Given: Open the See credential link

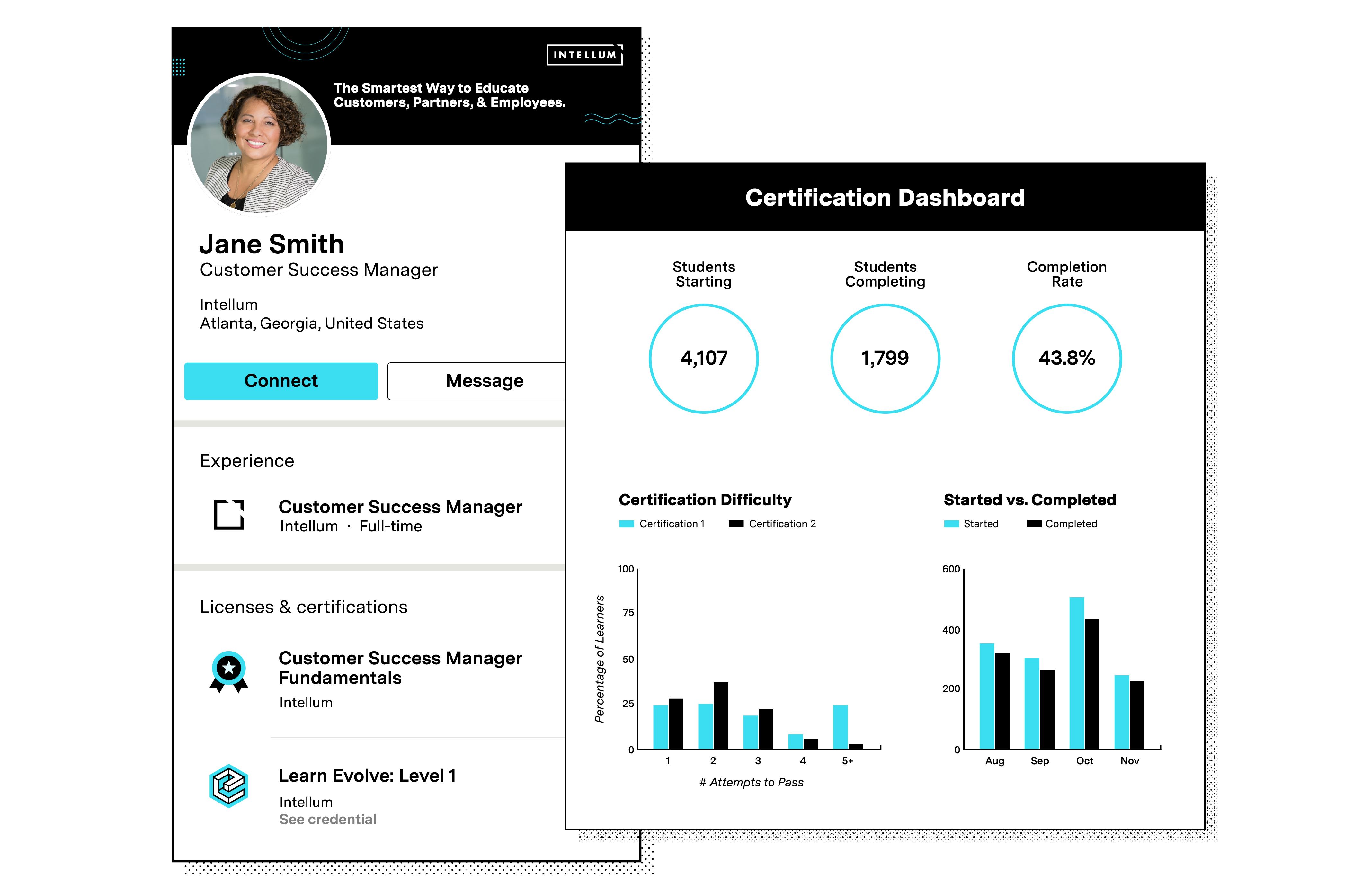Looking at the screenshot, I should (x=327, y=819).
